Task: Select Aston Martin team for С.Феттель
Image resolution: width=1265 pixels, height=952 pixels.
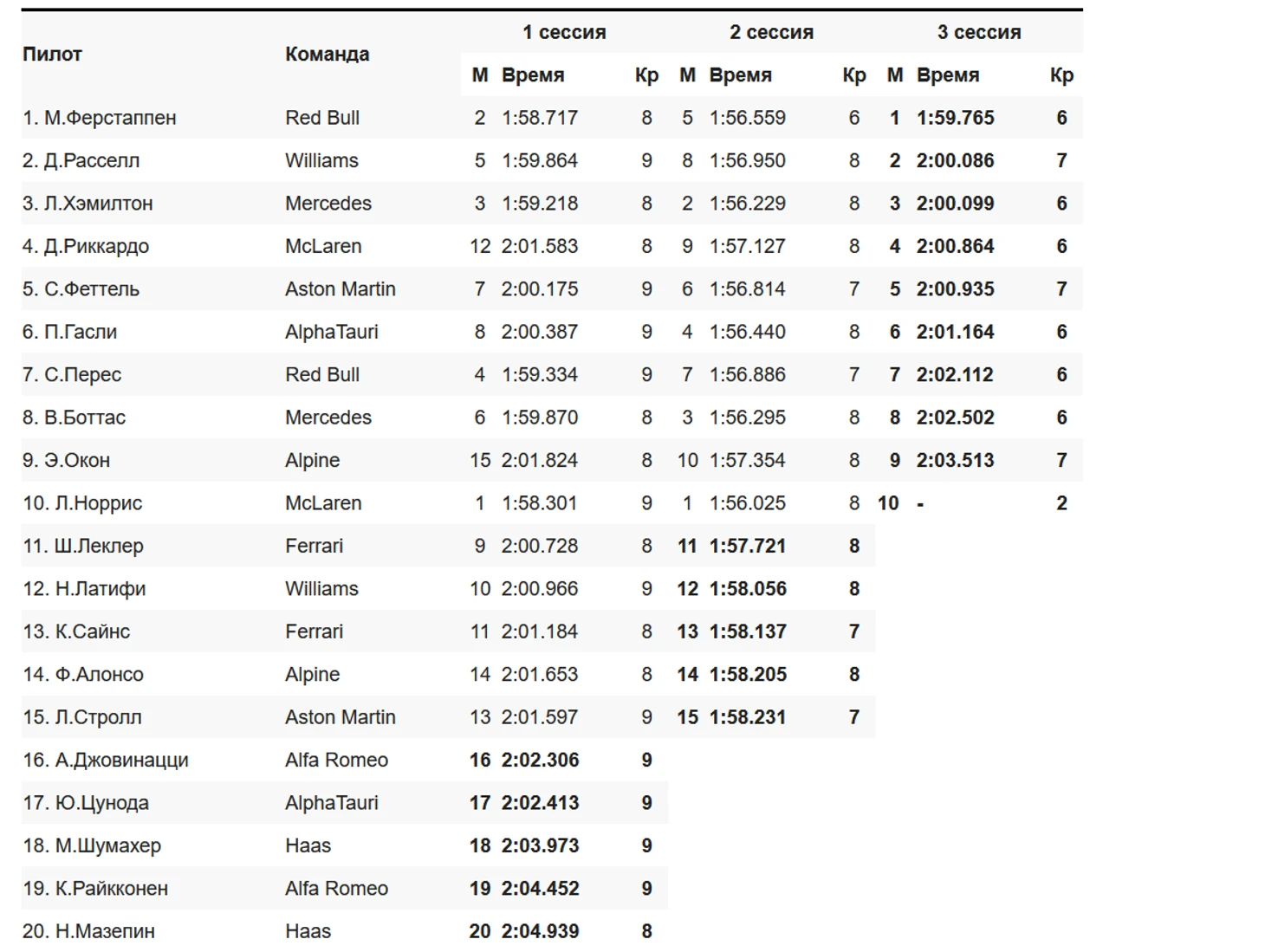Action: [340, 289]
